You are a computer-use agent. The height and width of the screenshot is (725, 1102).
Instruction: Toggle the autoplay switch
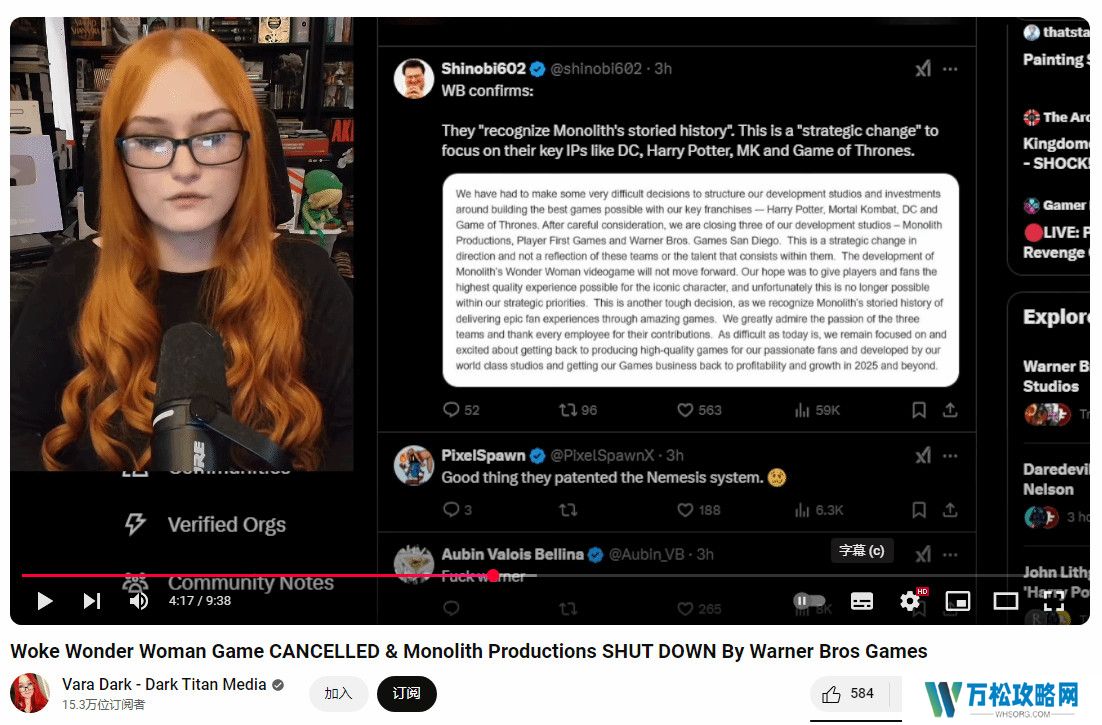[809, 601]
